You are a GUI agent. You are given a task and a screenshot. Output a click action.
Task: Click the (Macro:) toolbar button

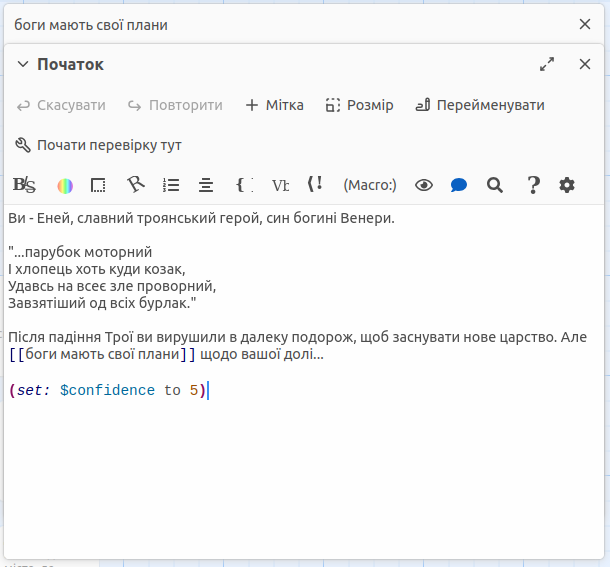tap(370, 185)
